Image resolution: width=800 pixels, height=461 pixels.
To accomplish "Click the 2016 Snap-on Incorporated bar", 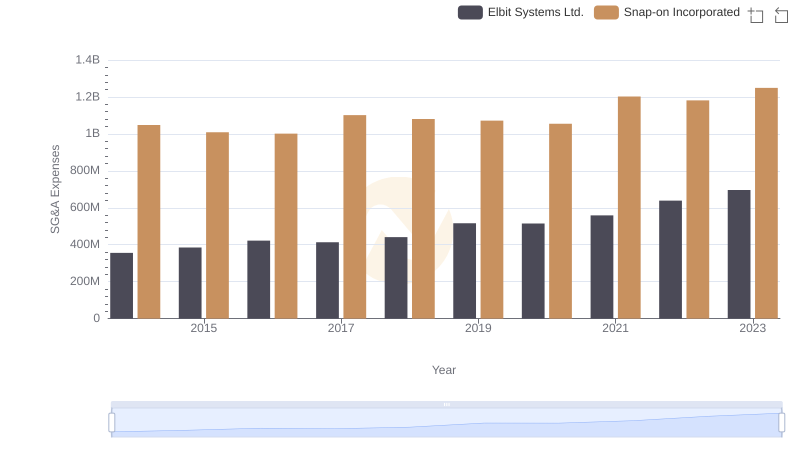I will (286, 226).
